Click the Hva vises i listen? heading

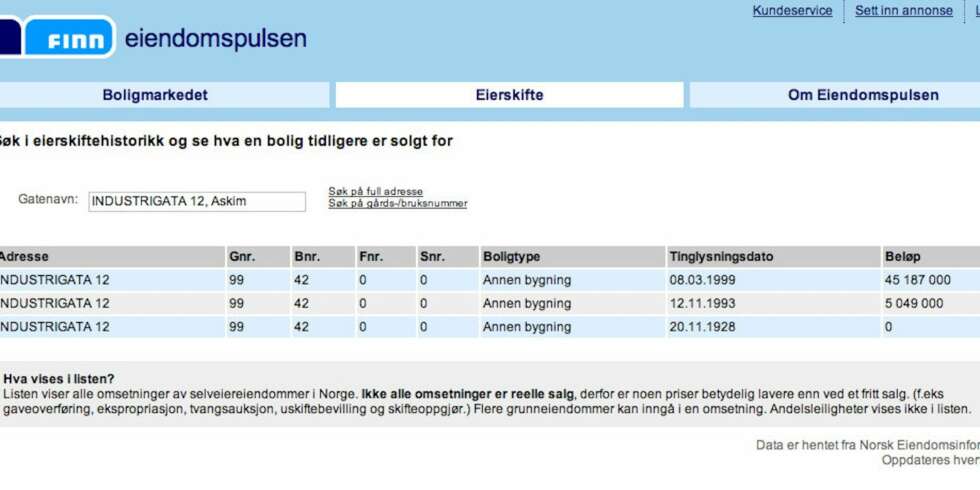coord(59,379)
